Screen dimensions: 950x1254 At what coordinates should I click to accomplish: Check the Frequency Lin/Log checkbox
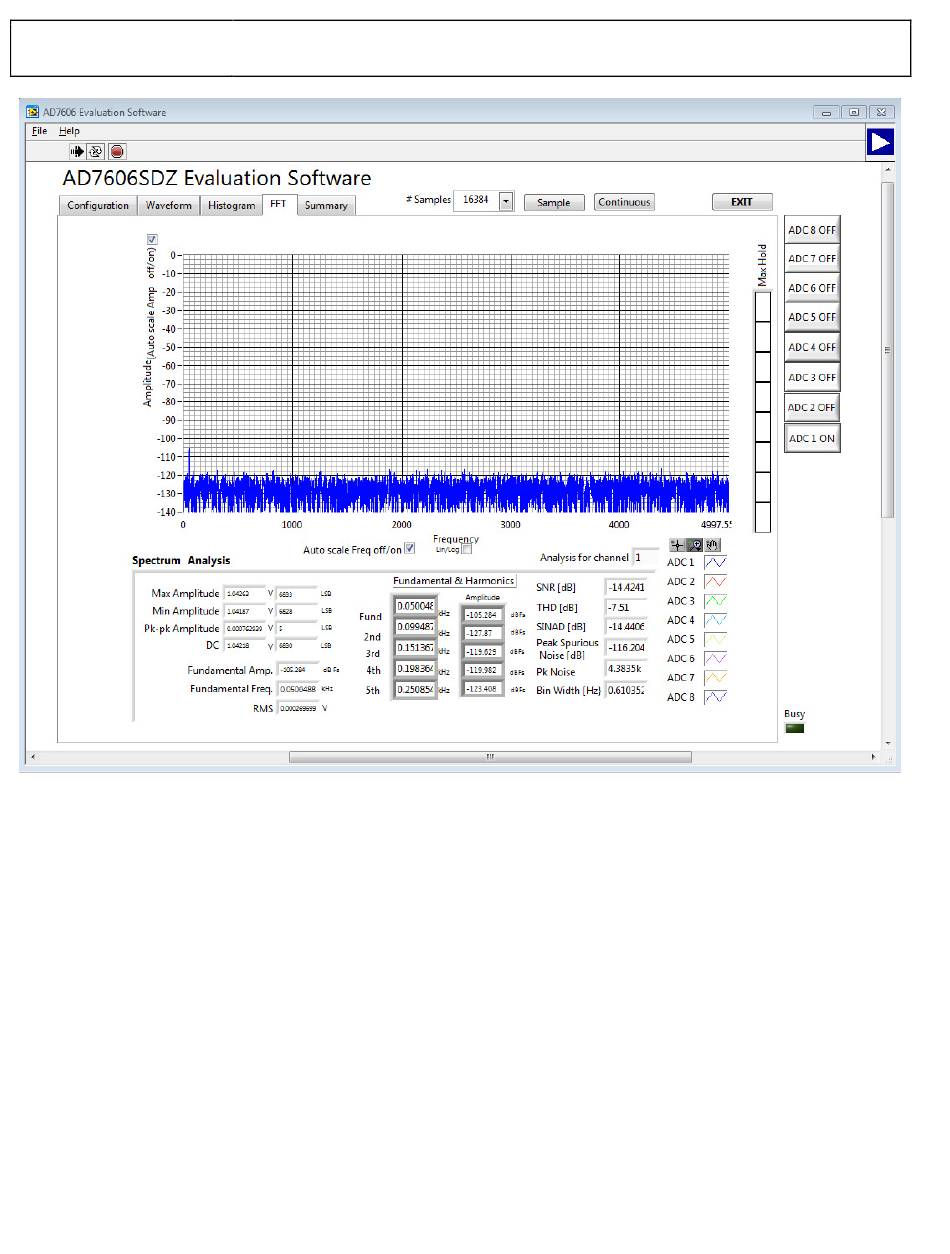(x=465, y=548)
